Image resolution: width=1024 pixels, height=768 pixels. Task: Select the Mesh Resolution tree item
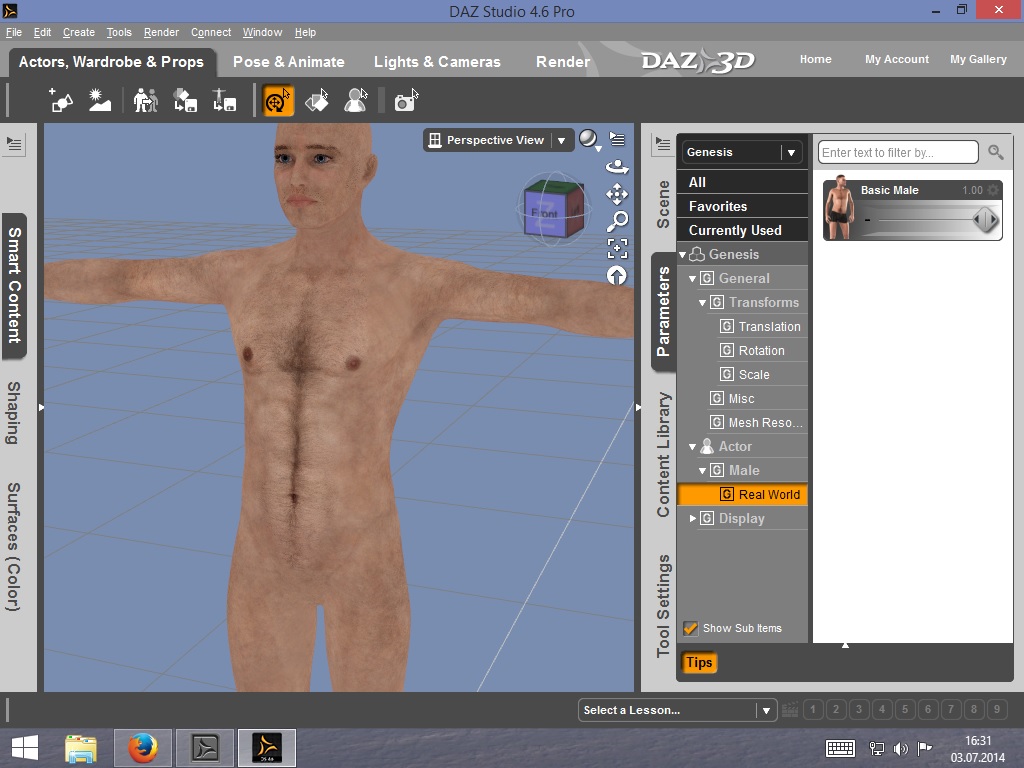[x=758, y=423]
